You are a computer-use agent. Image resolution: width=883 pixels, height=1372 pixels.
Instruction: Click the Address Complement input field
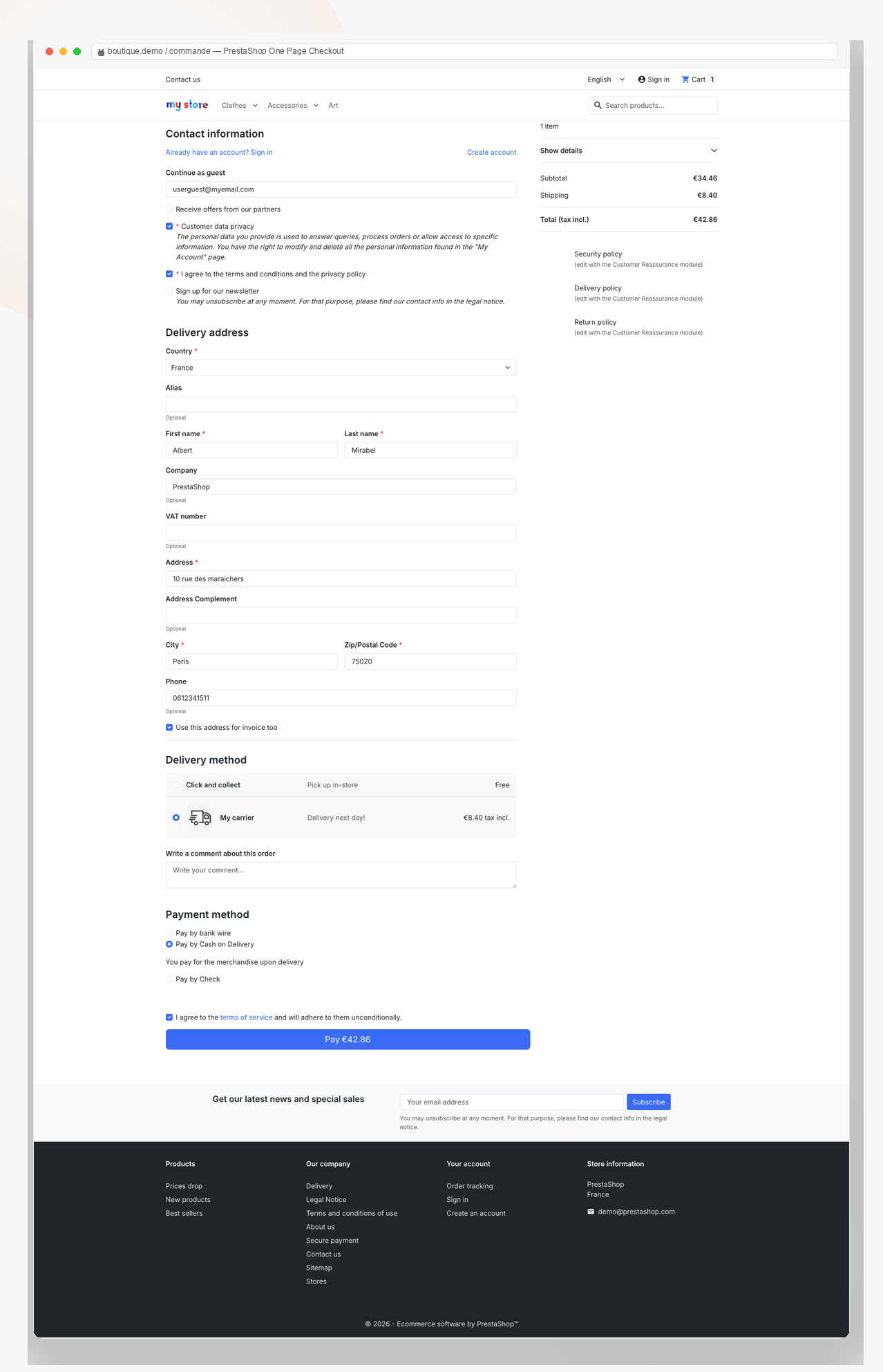pyautogui.click(x=341, y=616)
